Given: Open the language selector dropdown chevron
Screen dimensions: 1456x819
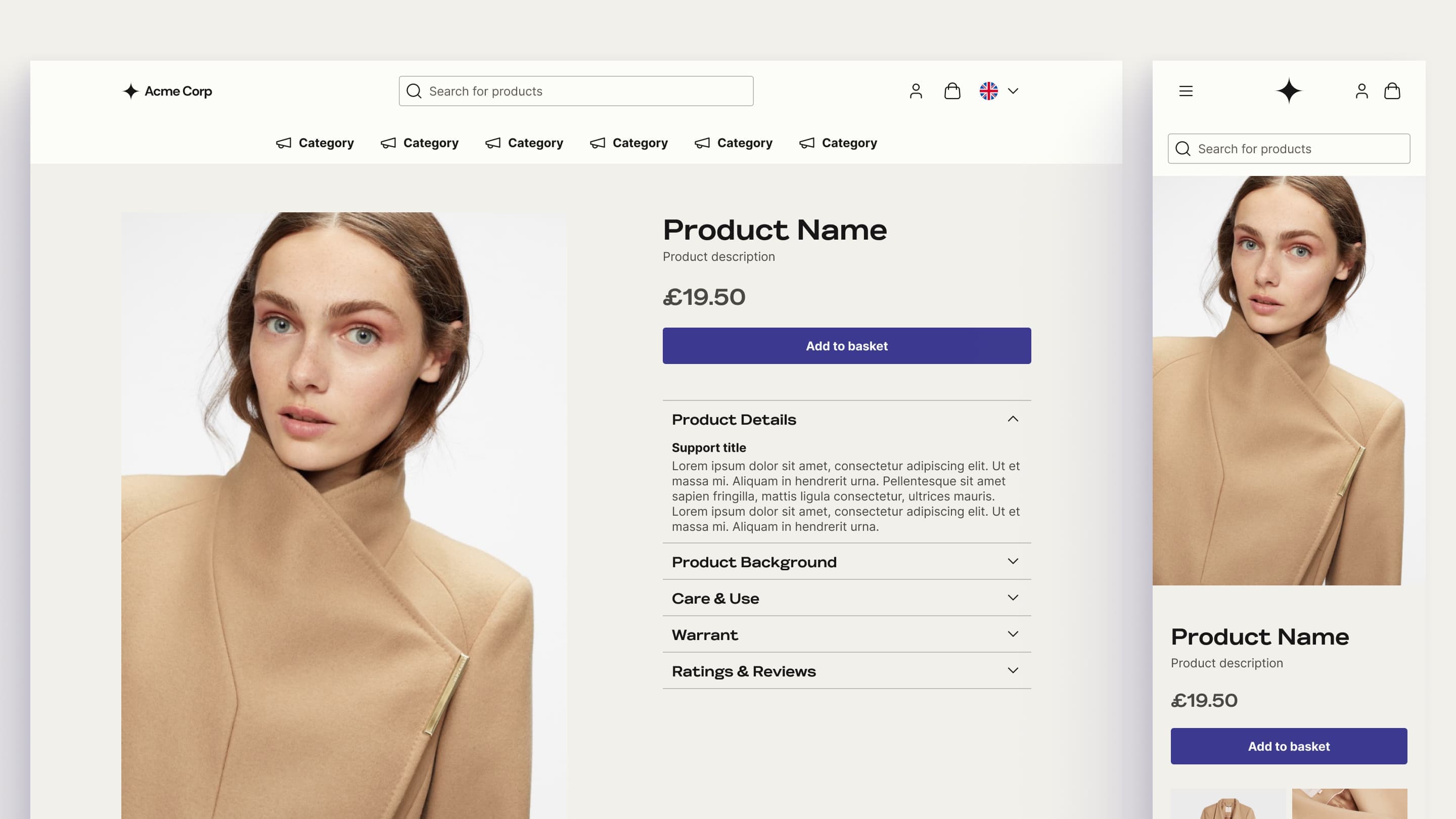Looking at the screenshot, I should click(x=1013, y=91).
